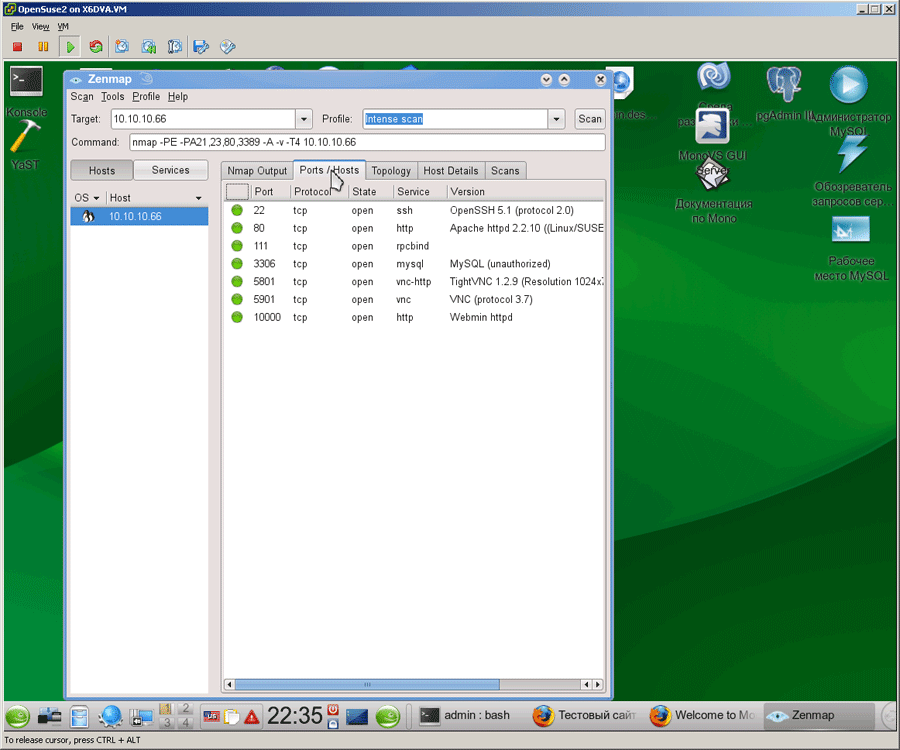Switch to virtual desktop 4
The image size is (900, 750).
185,722
